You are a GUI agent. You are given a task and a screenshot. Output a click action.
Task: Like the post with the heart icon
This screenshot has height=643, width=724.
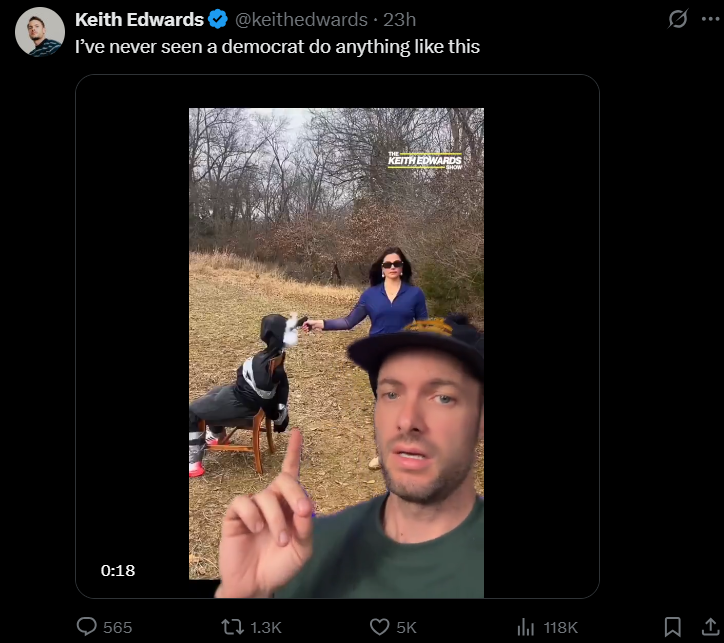coord(380,627)
